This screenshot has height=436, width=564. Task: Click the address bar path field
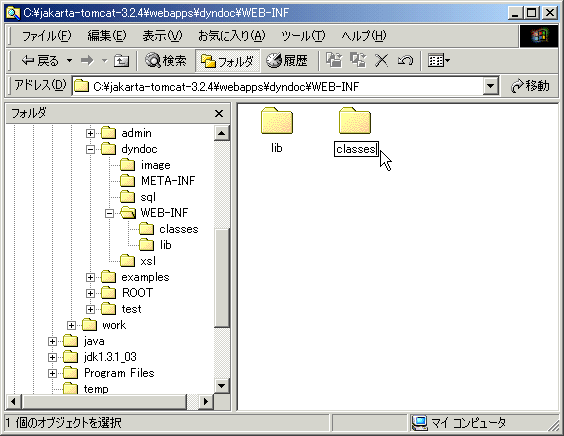(x=278, y=86)
